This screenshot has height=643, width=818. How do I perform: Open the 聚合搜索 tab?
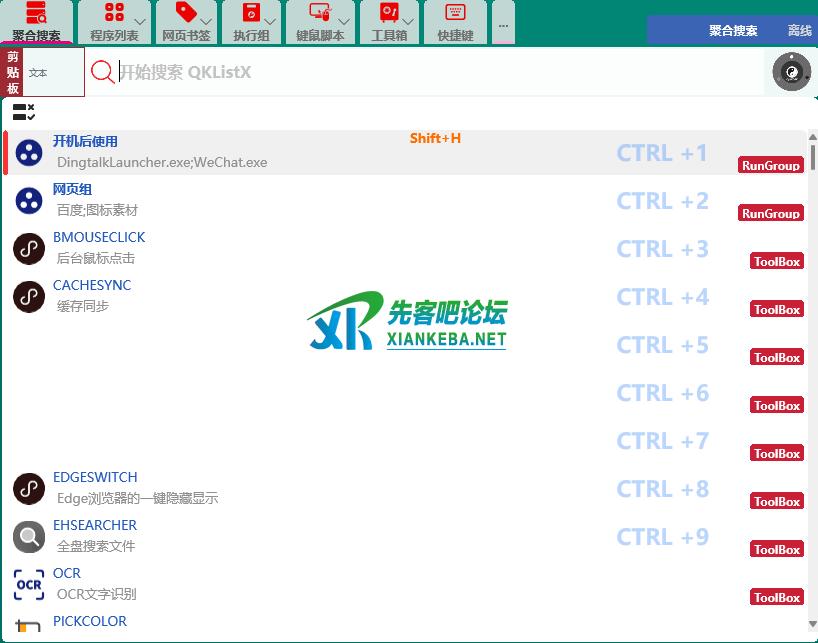pos(36,22)
